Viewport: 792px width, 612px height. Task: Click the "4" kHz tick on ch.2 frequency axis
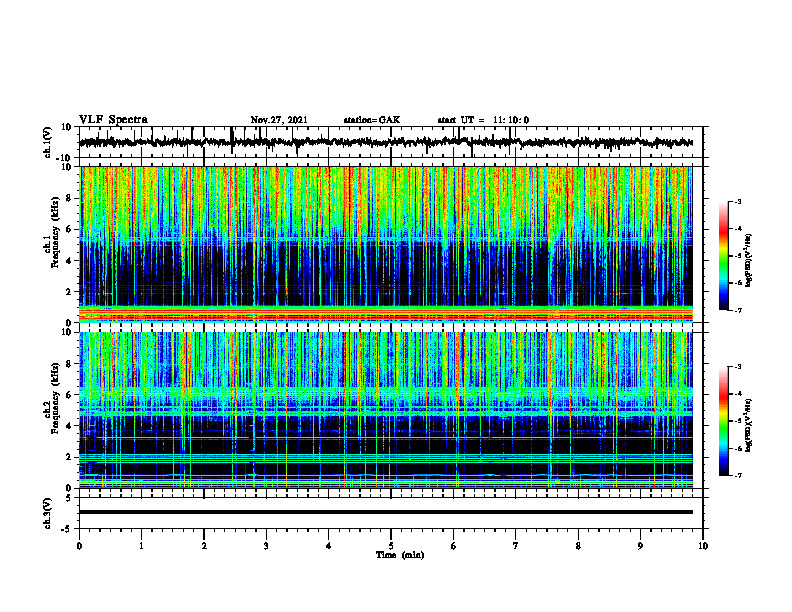point(70,426)
